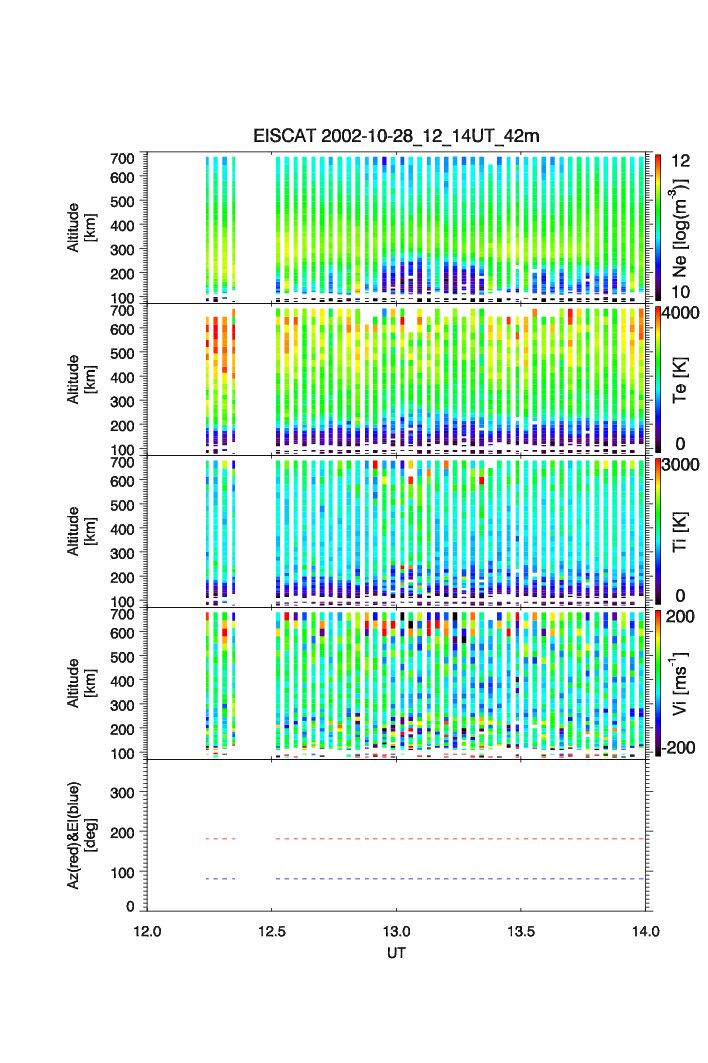Click the 14.0 tick on the UT axis
Image resolution: width=708 pixels, height=1063 pixels.
click(646, 932)
